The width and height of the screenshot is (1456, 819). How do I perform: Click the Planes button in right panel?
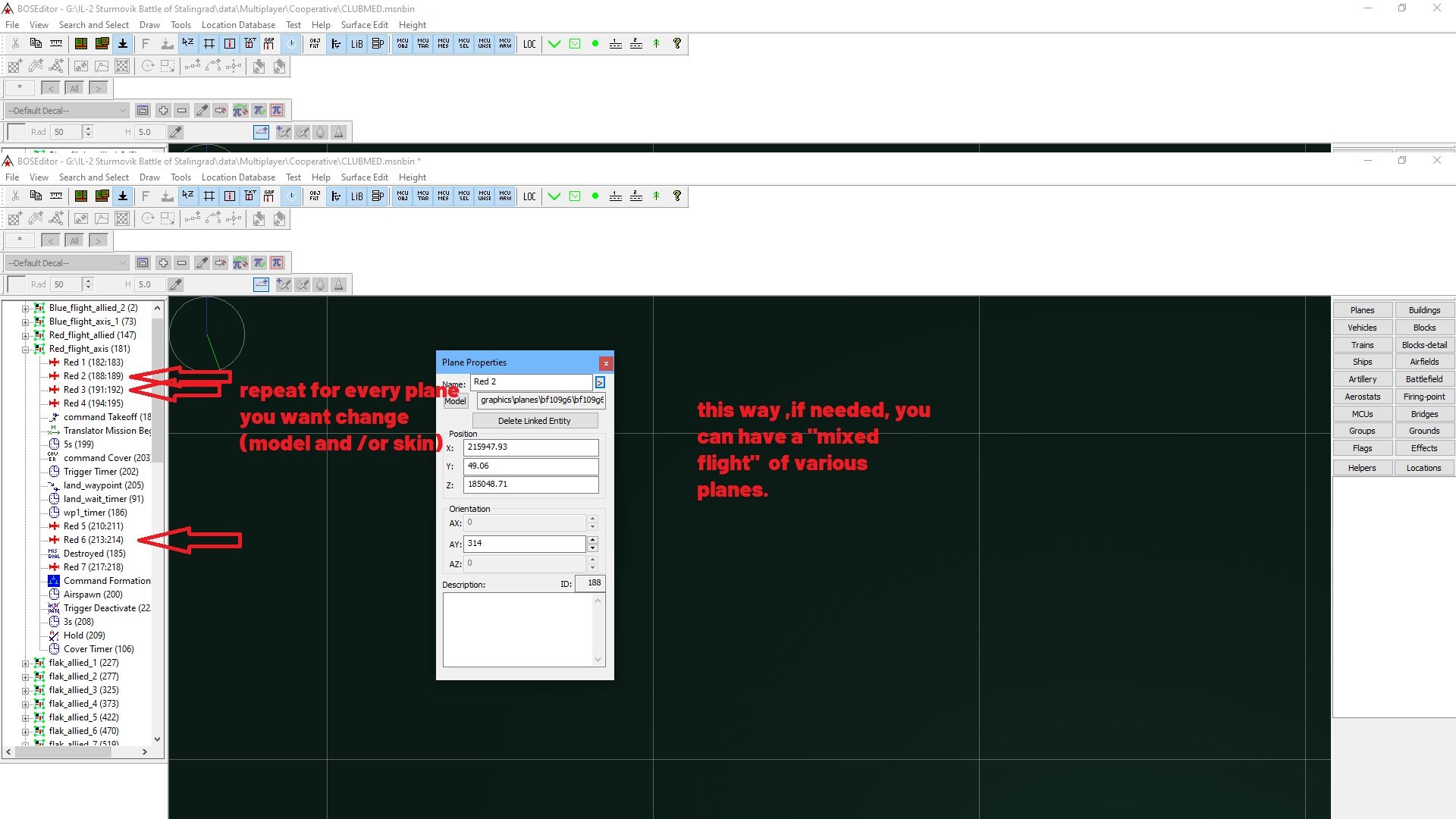(1362, 310)
